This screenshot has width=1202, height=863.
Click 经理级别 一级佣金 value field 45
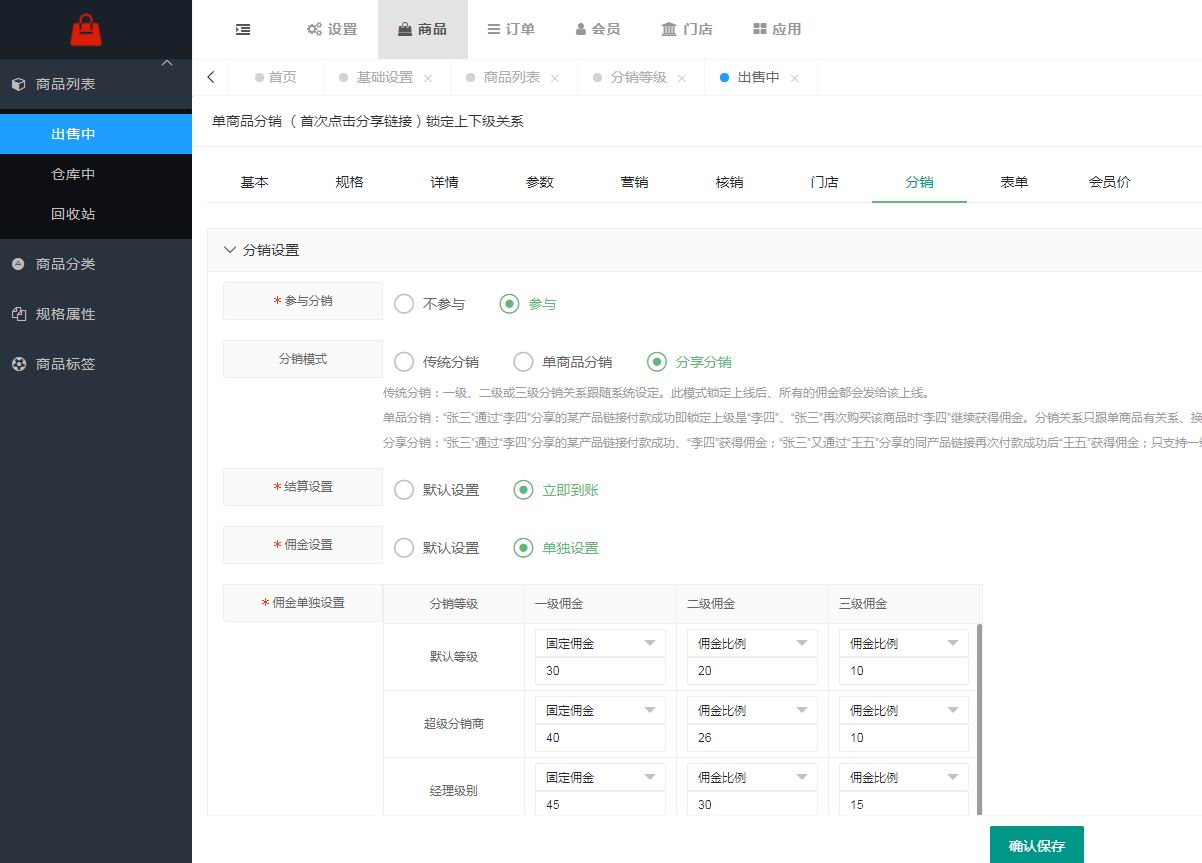pyautogui.click(x=600, y=804)
